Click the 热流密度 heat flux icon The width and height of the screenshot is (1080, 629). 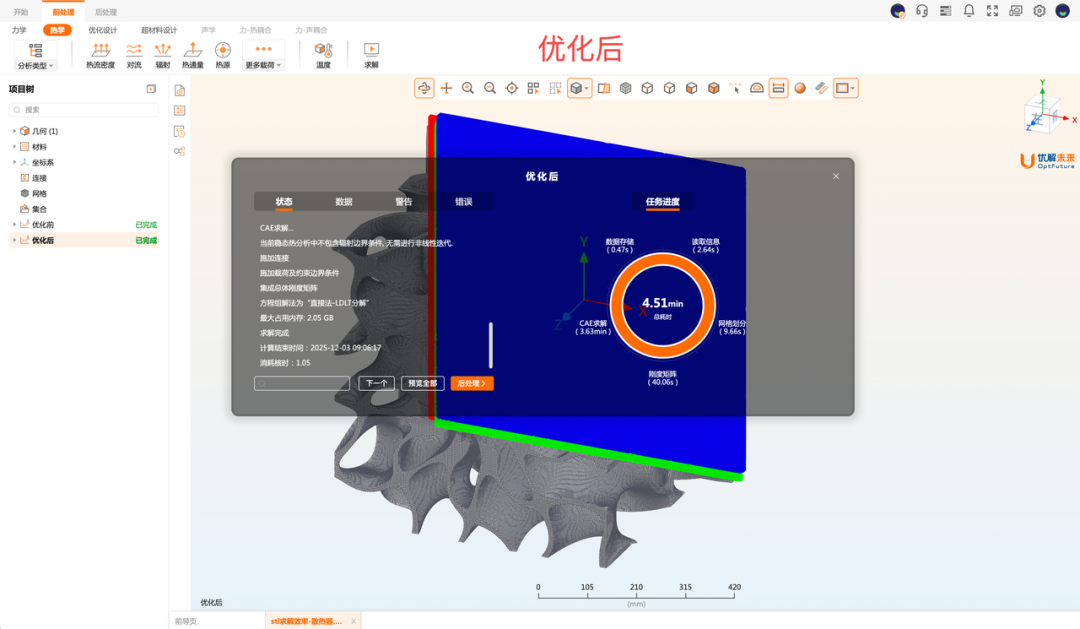pos(100,54)
